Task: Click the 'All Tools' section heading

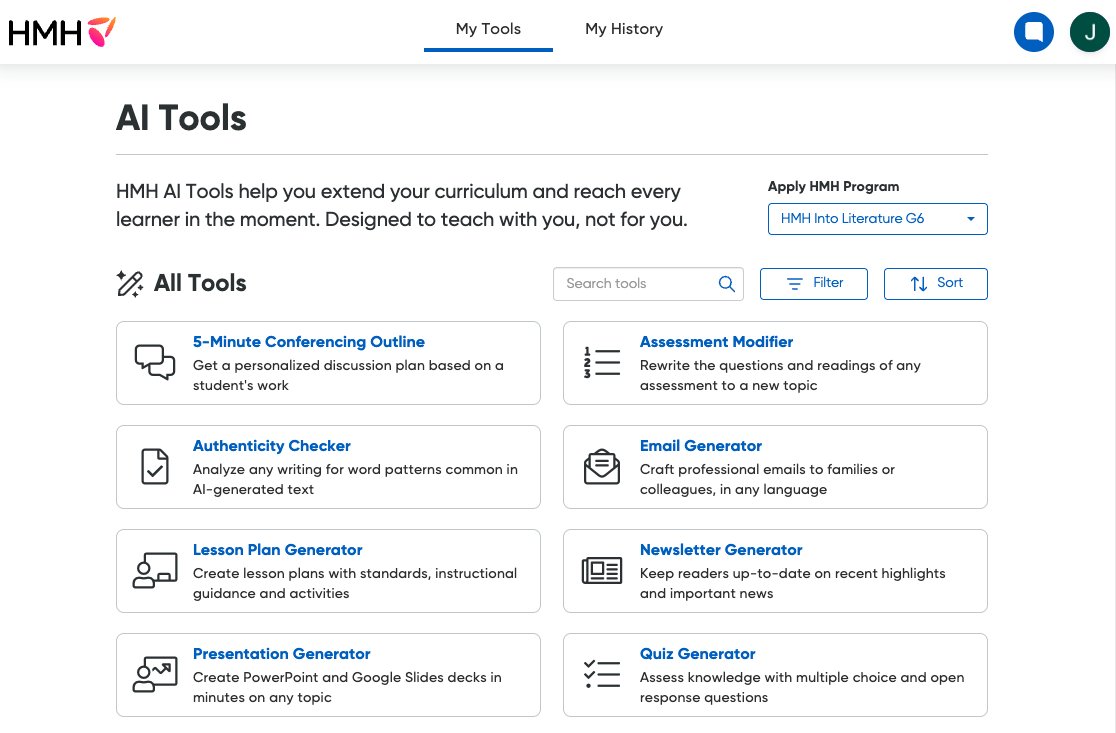Action: (x=200, y=283)
